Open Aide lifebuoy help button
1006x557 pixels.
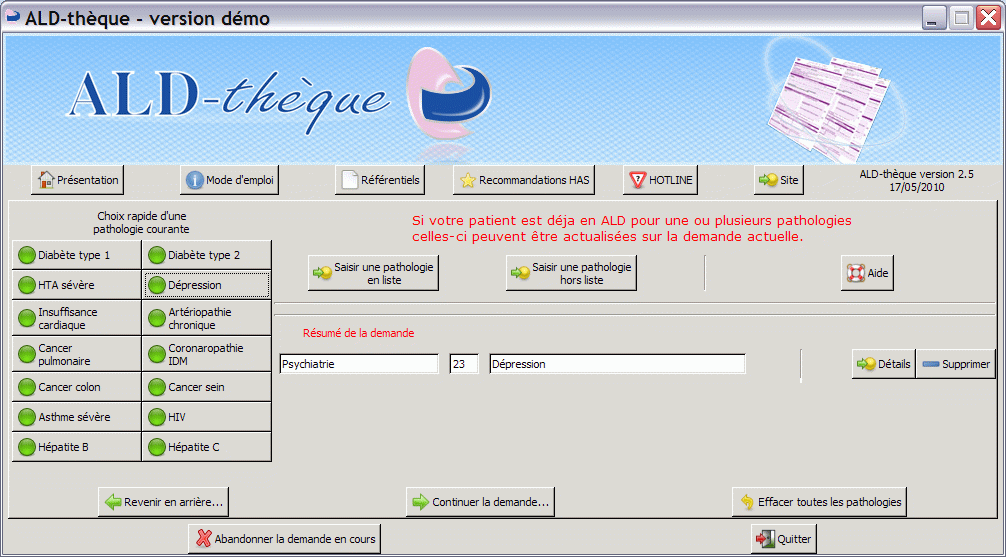click(867, 273)
